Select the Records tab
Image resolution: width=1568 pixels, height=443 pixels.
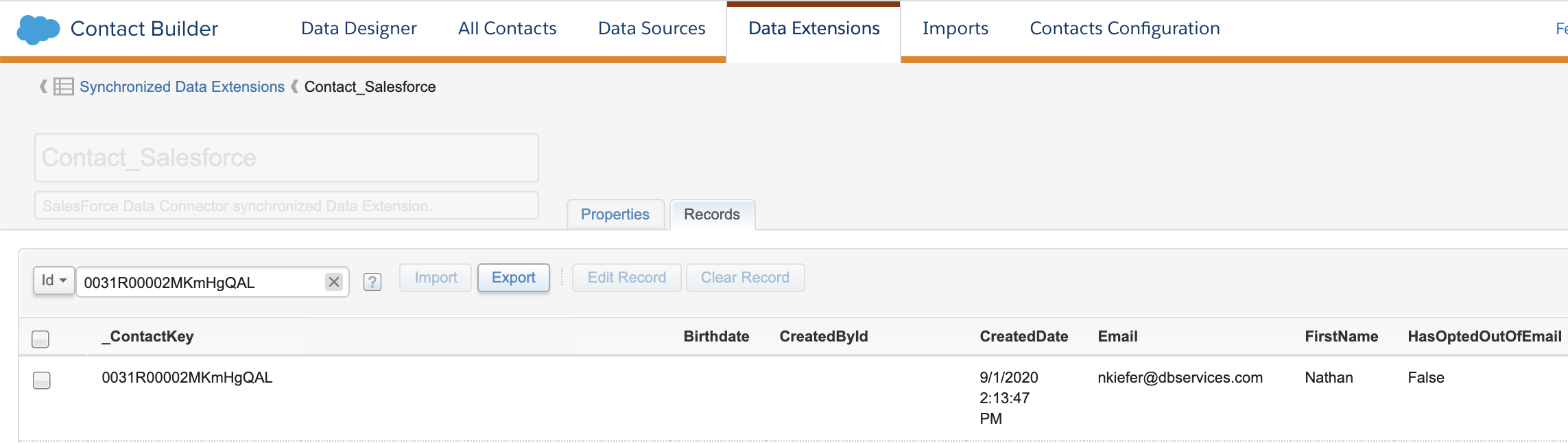pyautogui.click(x=712, y=215)
